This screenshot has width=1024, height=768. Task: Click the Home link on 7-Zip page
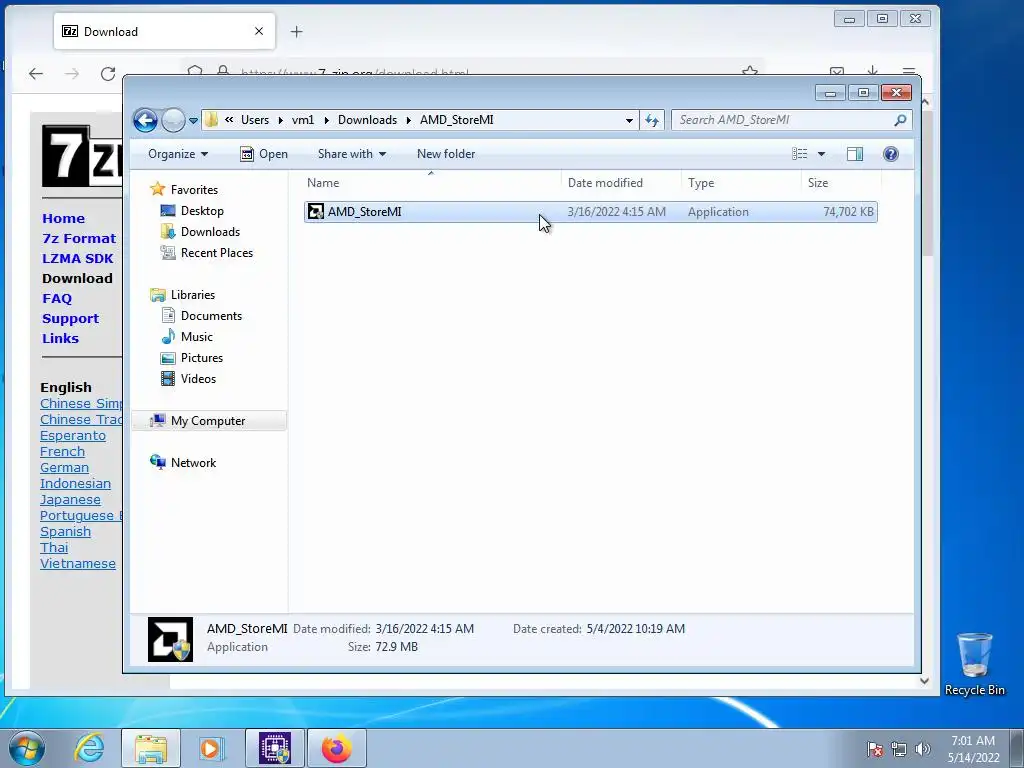(x=63, y=219)
